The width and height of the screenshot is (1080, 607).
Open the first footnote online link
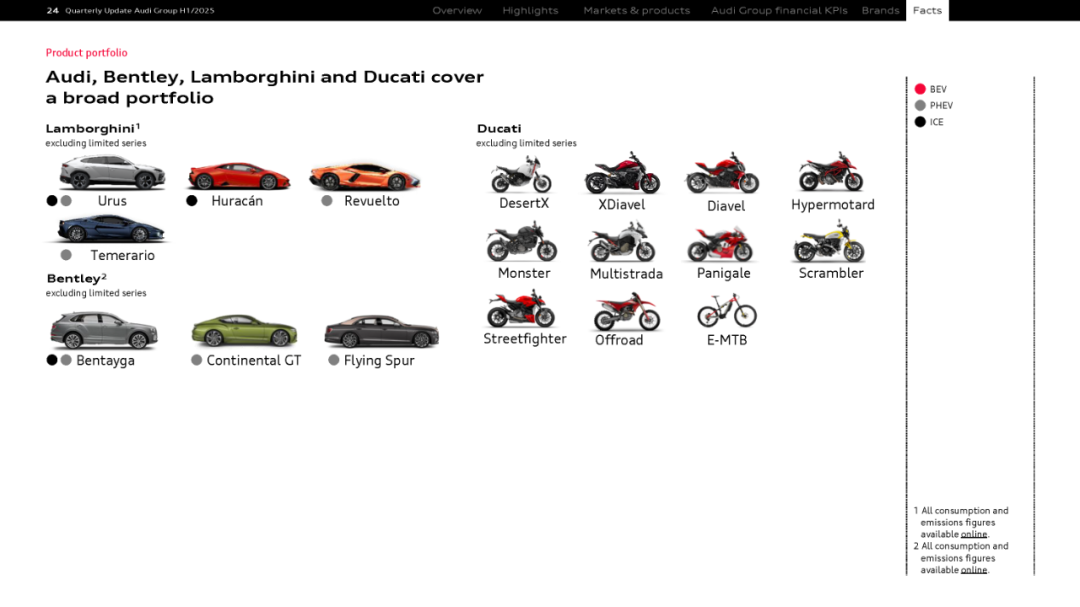pos(973,535)
